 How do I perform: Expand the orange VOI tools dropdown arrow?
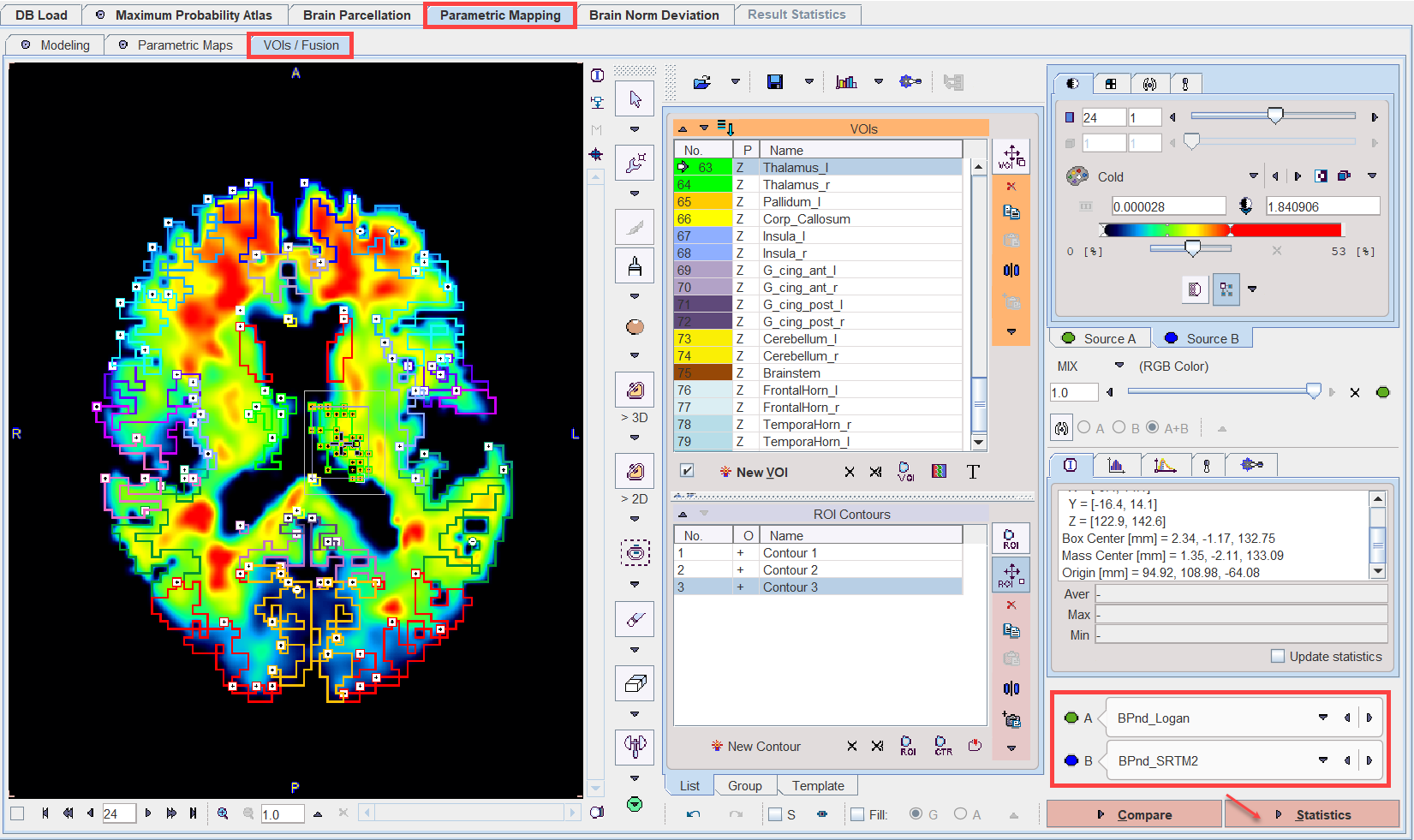(1011, 331)
